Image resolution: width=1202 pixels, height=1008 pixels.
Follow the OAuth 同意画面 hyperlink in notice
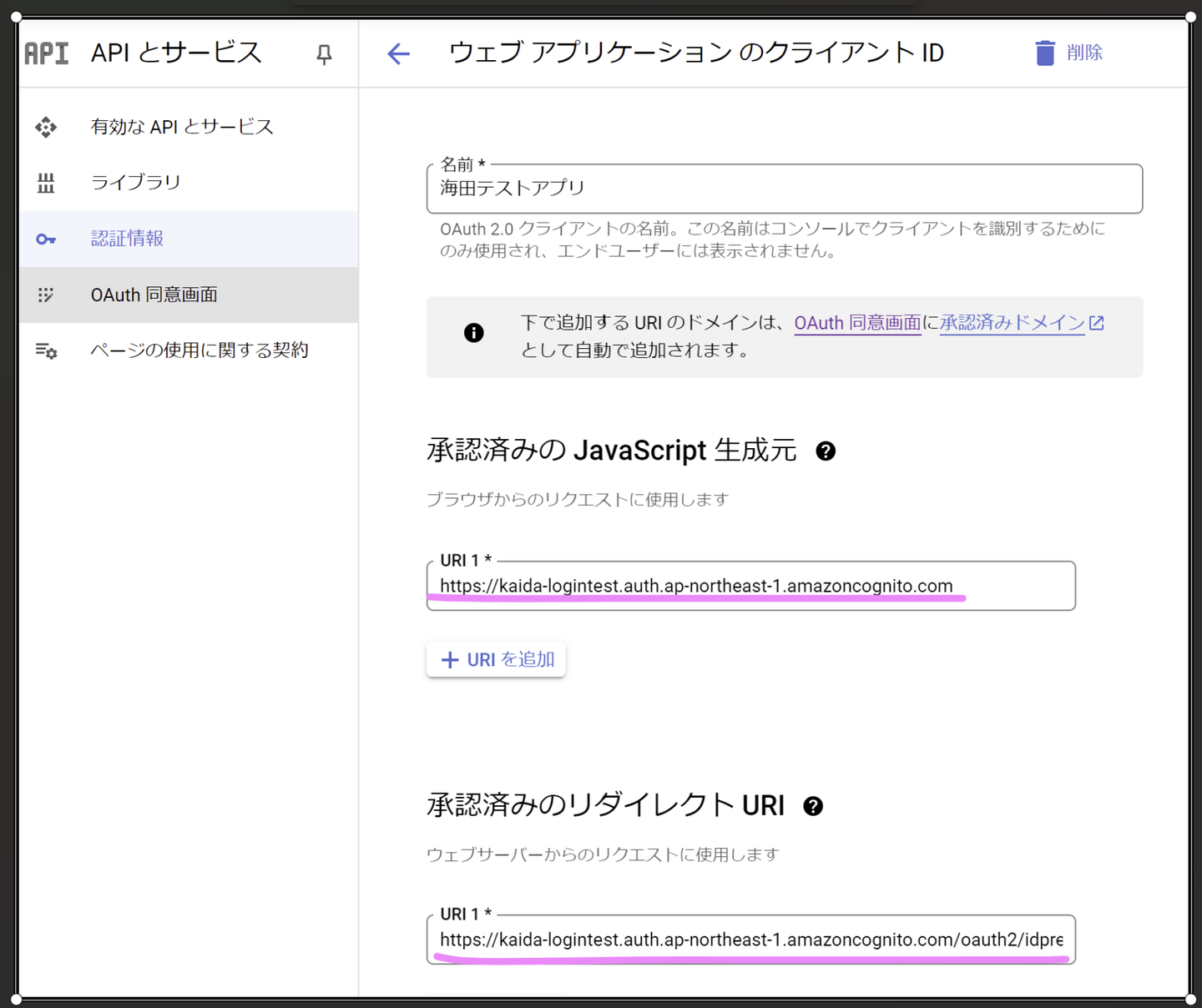point(856,323)
